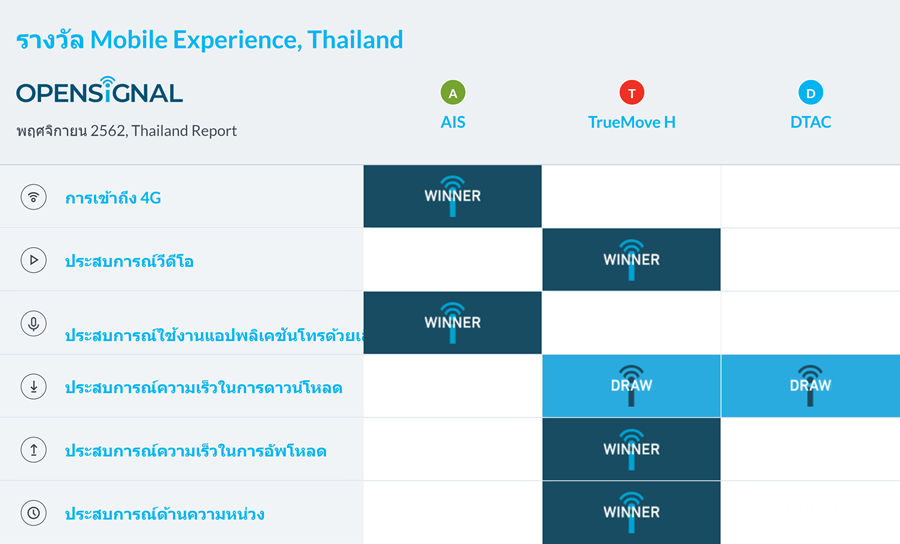Open ประสบการณ์ความเร็วในการดาวน์โหลด link
Image resolution: width=900 pixels, height=544 pixels.
pos(203,387)
